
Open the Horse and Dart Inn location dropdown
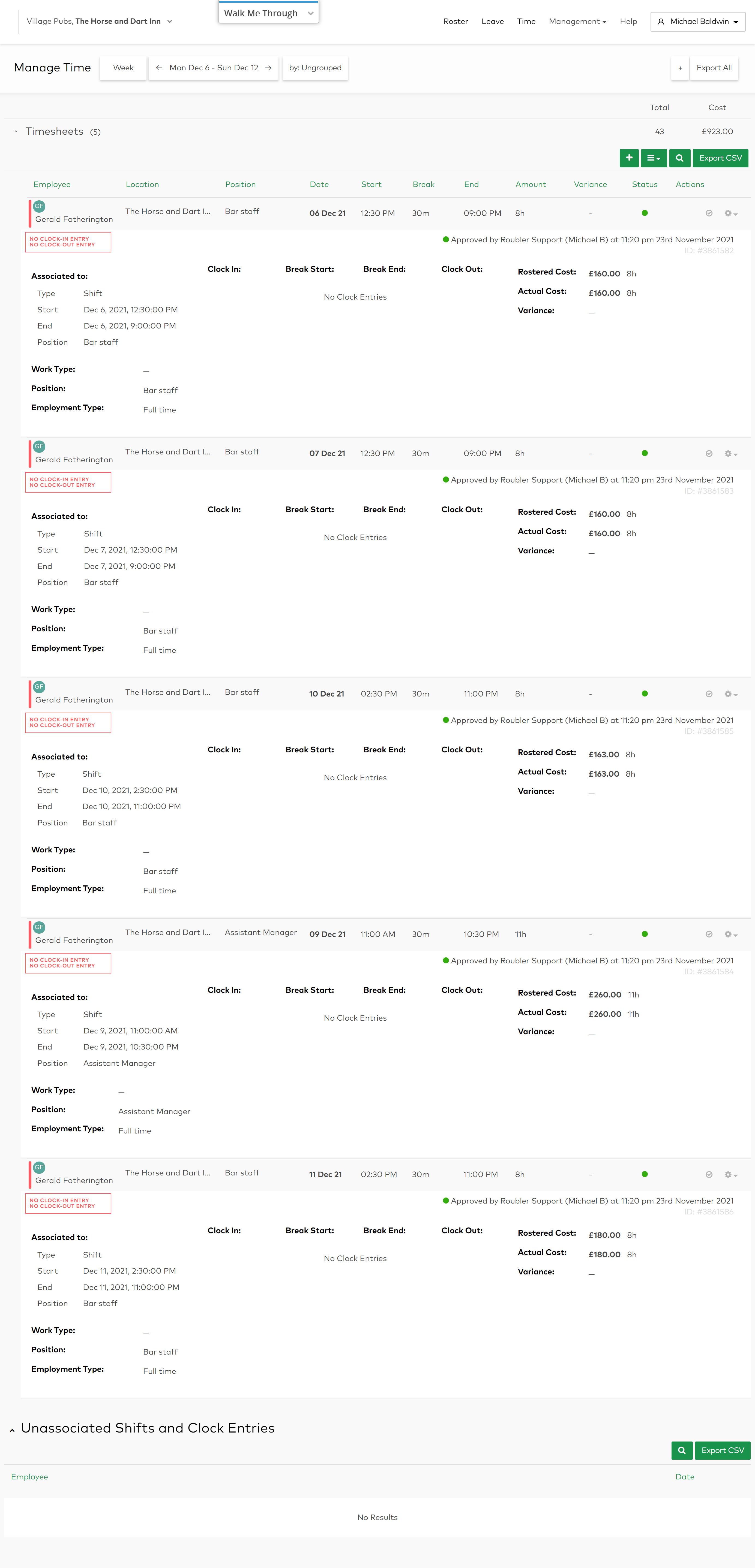pyautogui.click(x=100, y=21)
